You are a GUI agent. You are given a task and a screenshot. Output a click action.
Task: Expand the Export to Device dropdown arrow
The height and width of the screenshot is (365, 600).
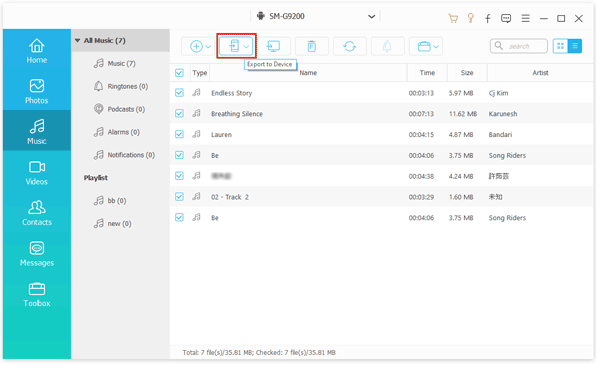tap(246, 47)
